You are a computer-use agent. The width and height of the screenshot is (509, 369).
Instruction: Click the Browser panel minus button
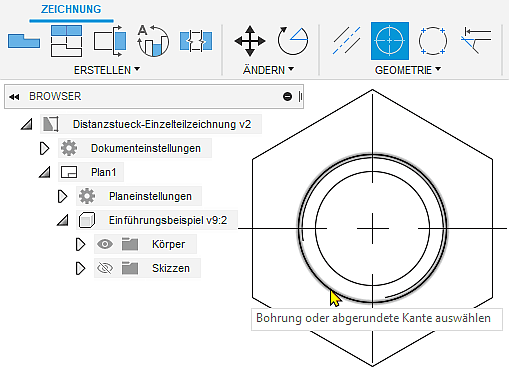click(x=287, y=97)
